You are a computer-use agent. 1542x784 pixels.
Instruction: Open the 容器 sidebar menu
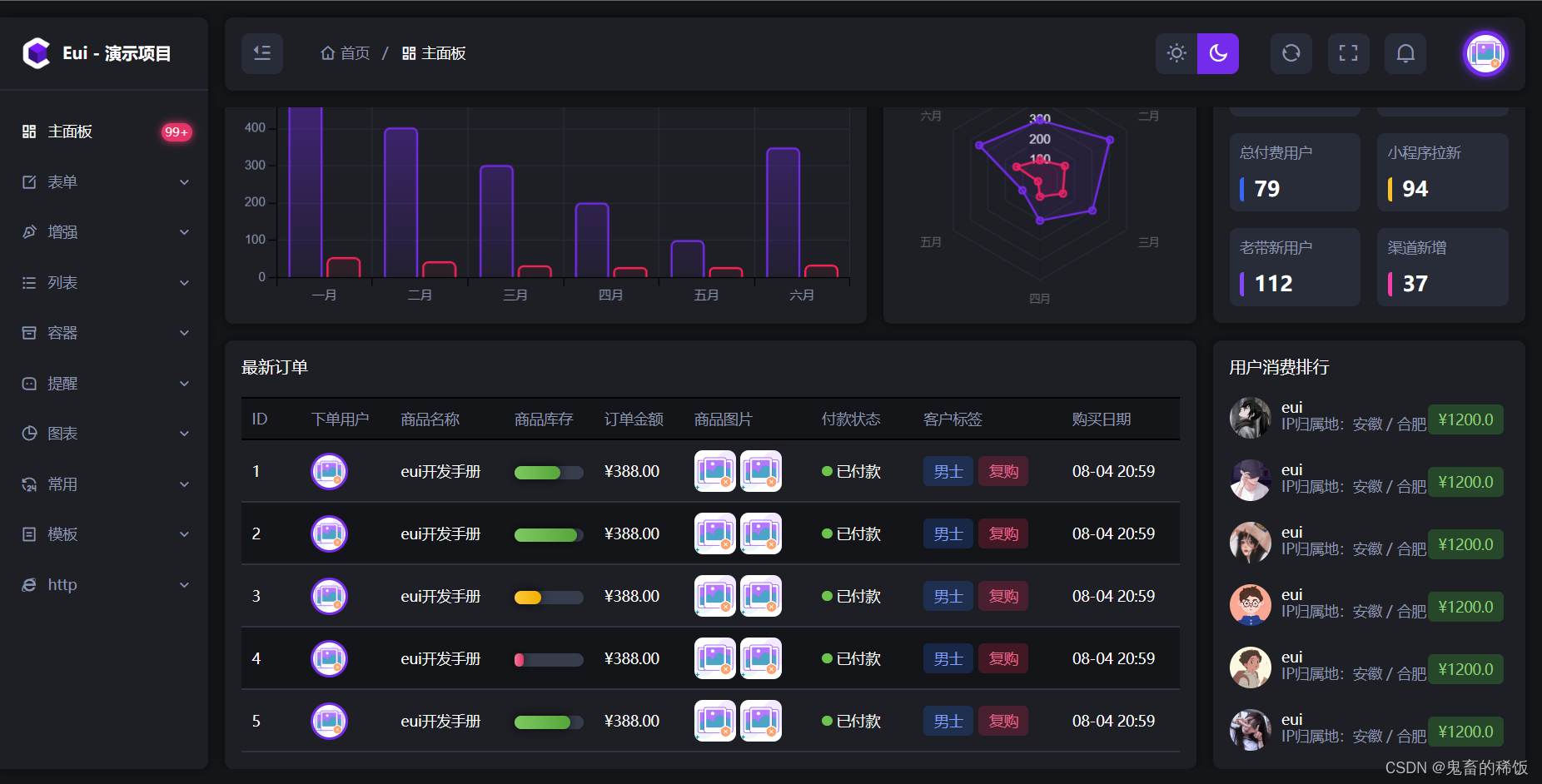pyautogui.click(x=104, y=333)
